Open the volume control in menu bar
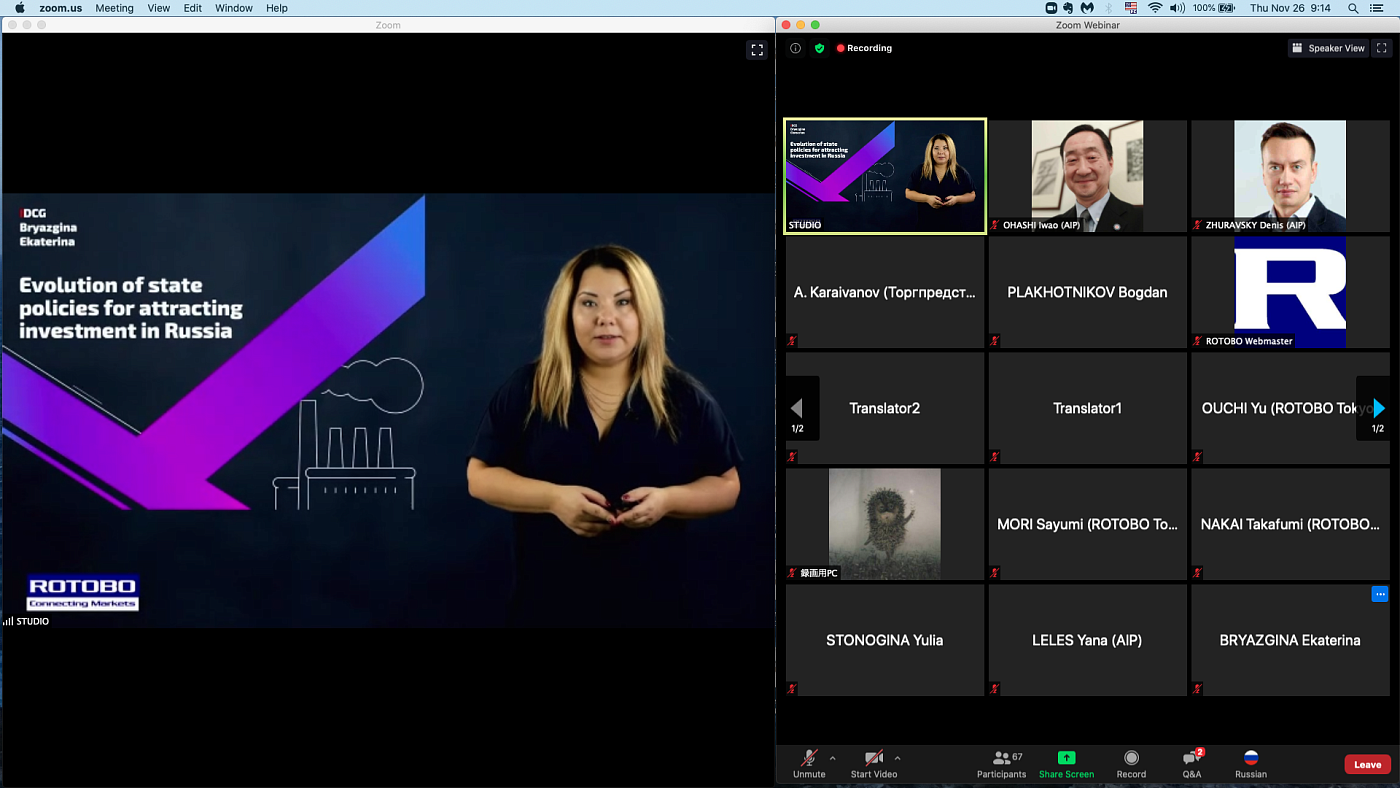Viewport: 1400px width, 788px height. coord(1177,8)
